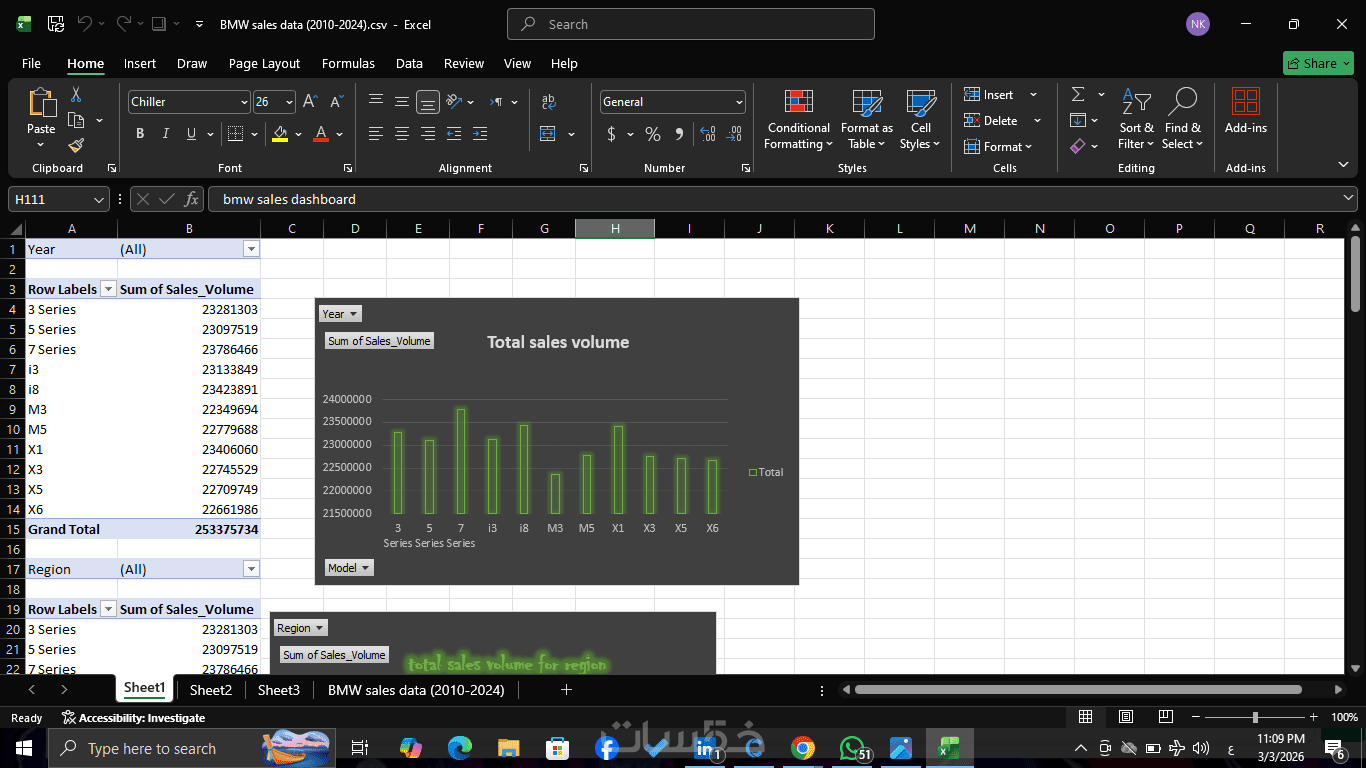Viewport: 1366px width, 768px height.
Task: Click the Fill down icon
Action: 1078,120
